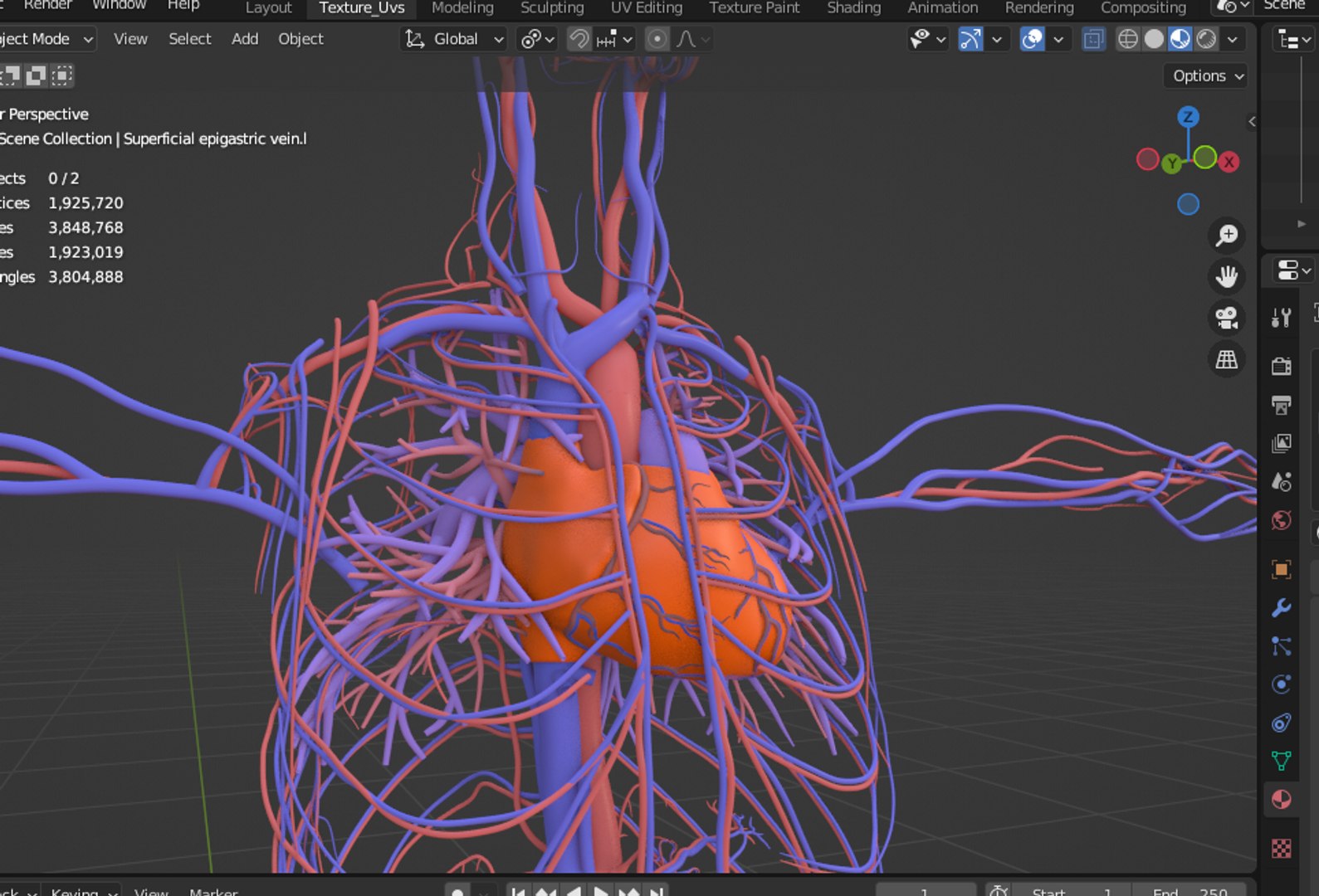
Task: Switch to Layout workspace tab
Action: click(x=268, y=7)
